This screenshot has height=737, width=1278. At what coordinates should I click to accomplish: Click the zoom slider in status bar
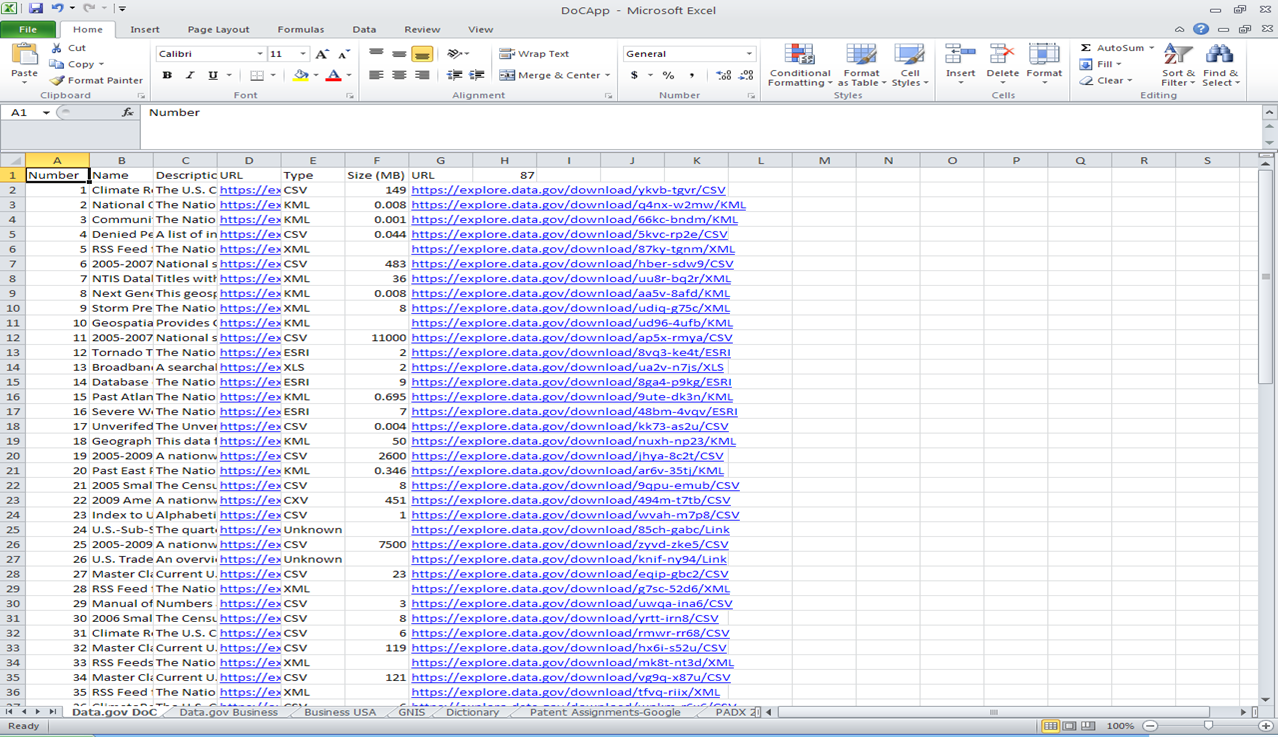[1208, 726]
